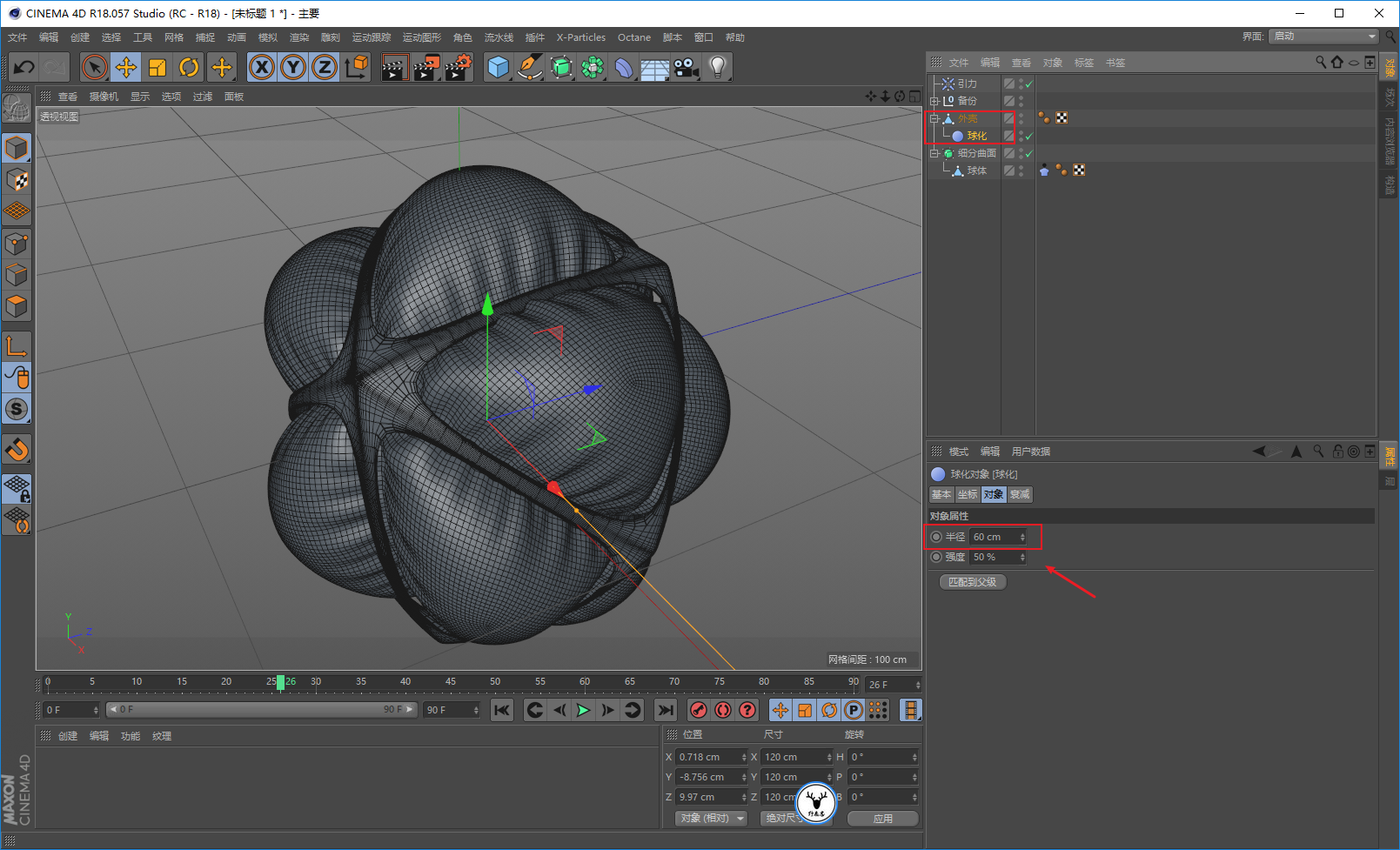Open 对象 (相对) coordinate mode dropdown
The height and width of the screenshot is (850, 1400).
[x=712, y=818]
